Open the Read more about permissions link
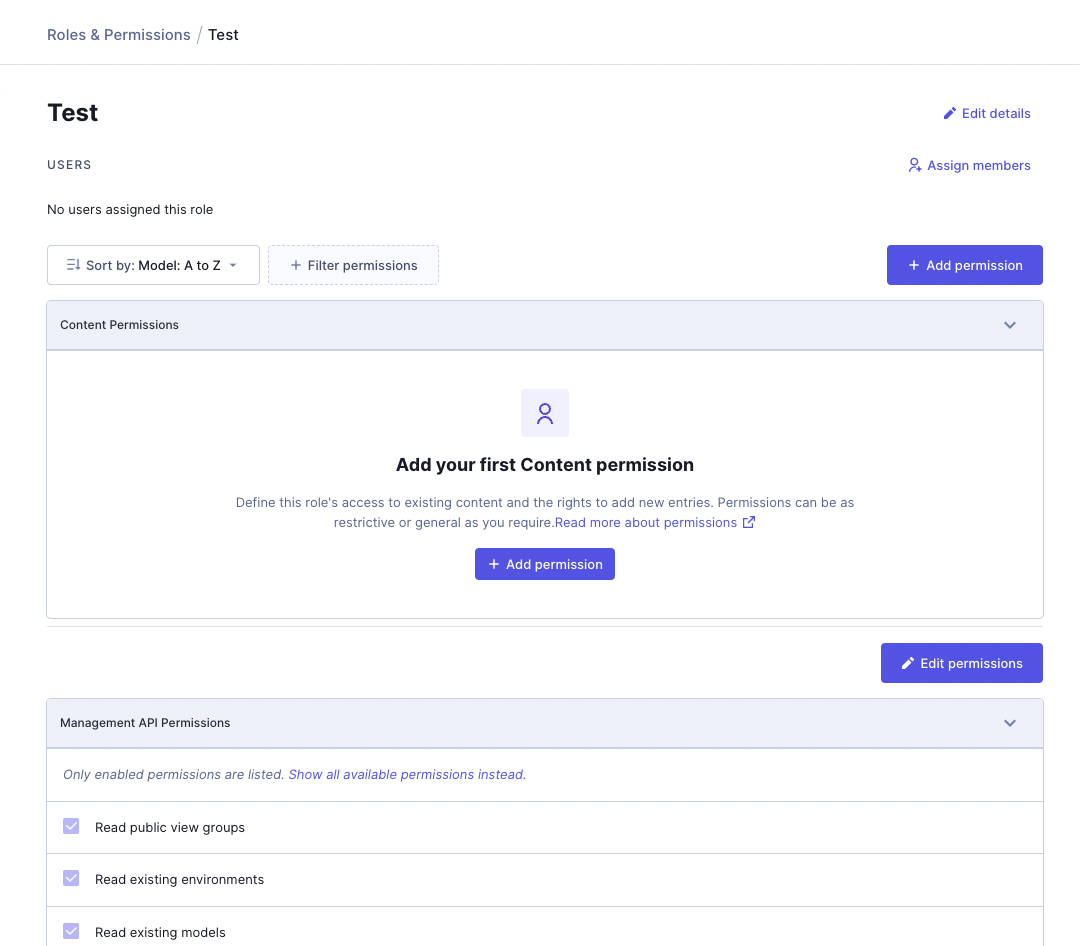1080x946 pixels. pos(646,522)
